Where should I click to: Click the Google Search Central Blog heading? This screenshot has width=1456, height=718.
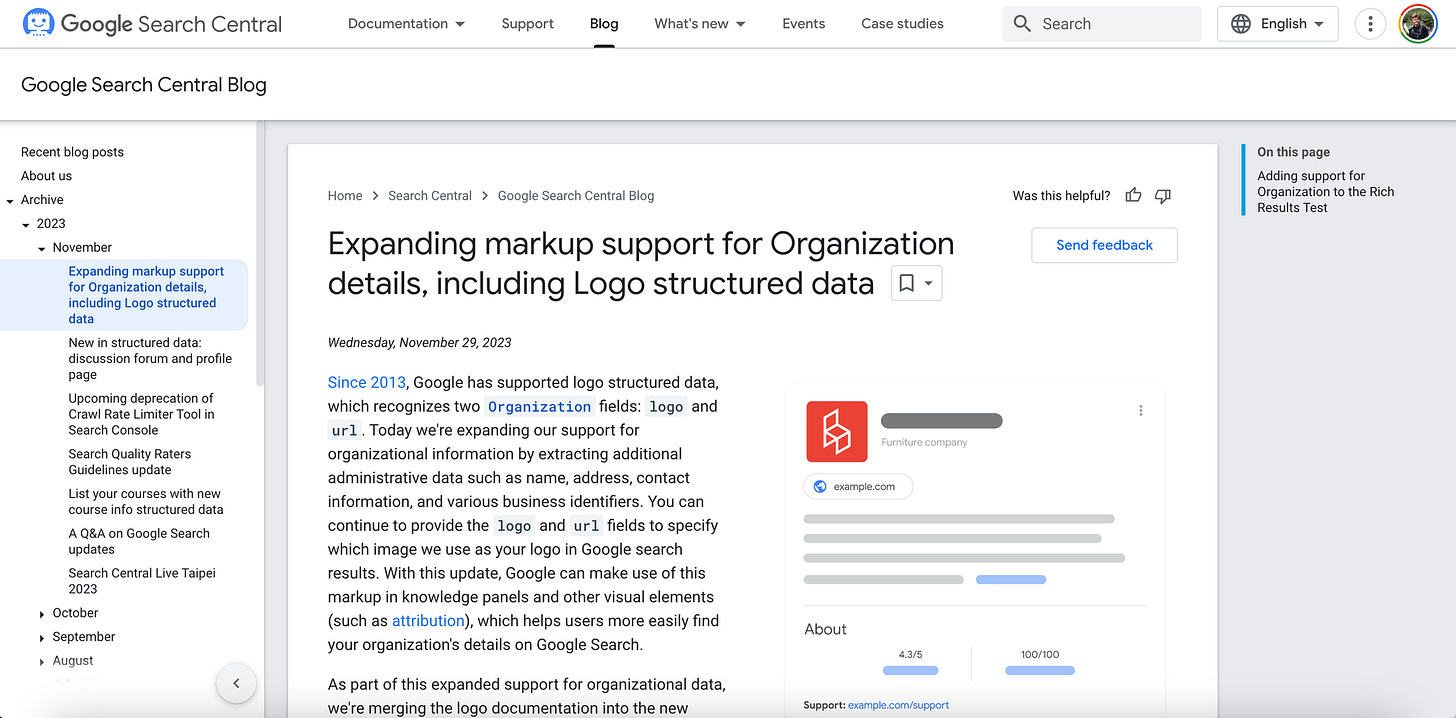tap(144, 85)
